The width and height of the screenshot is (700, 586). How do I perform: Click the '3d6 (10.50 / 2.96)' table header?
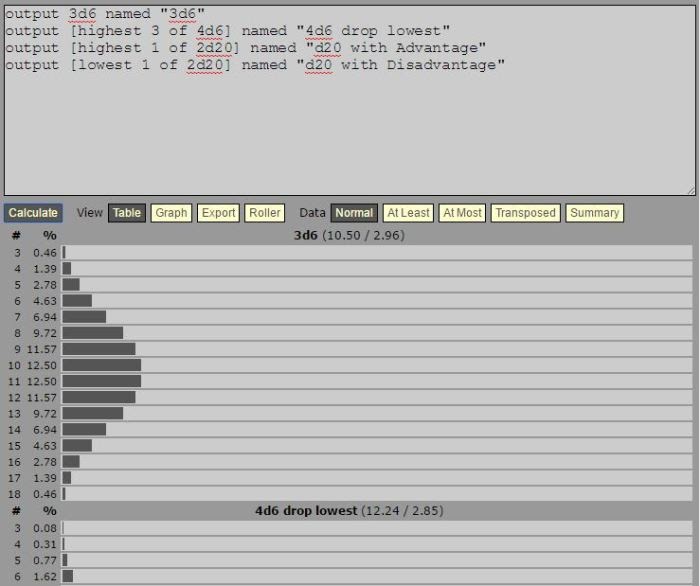pyautogui.click(x=349, y=235)
